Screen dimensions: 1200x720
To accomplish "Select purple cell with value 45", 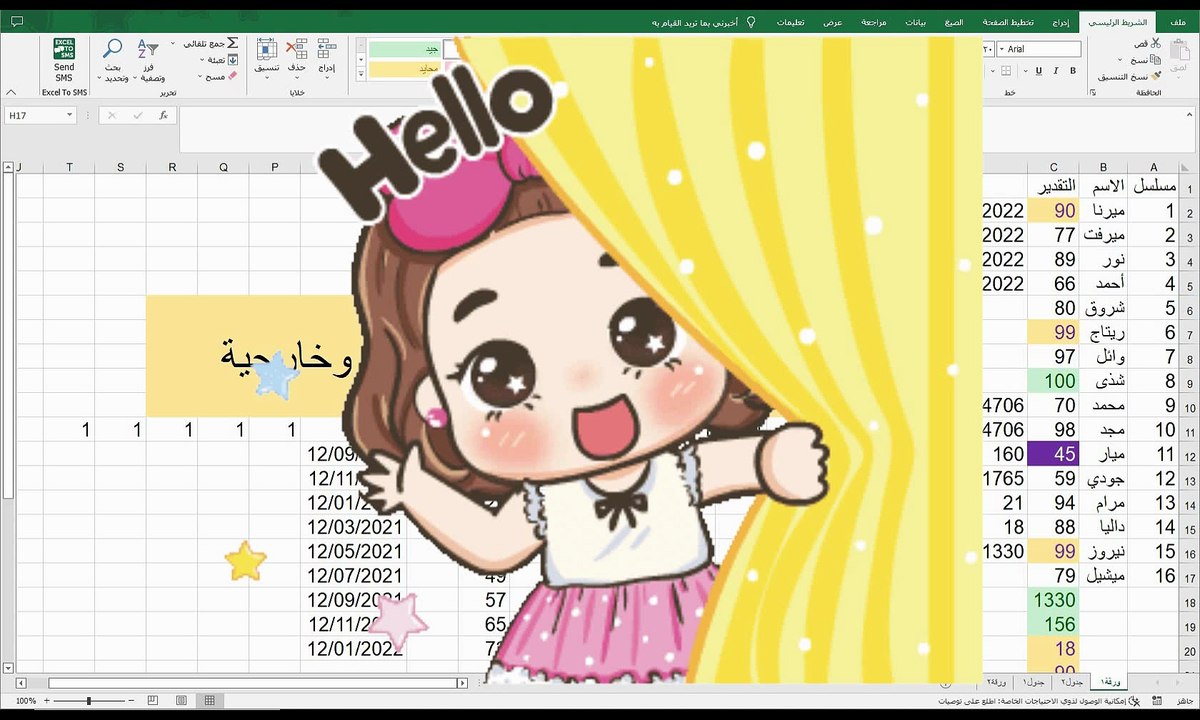I will (x=1053, y=455).
